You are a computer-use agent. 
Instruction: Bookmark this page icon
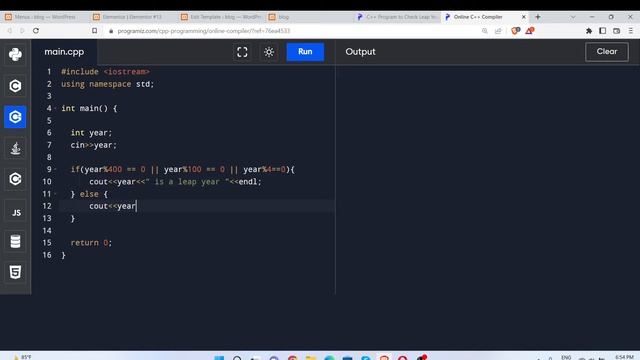point(94,31)
